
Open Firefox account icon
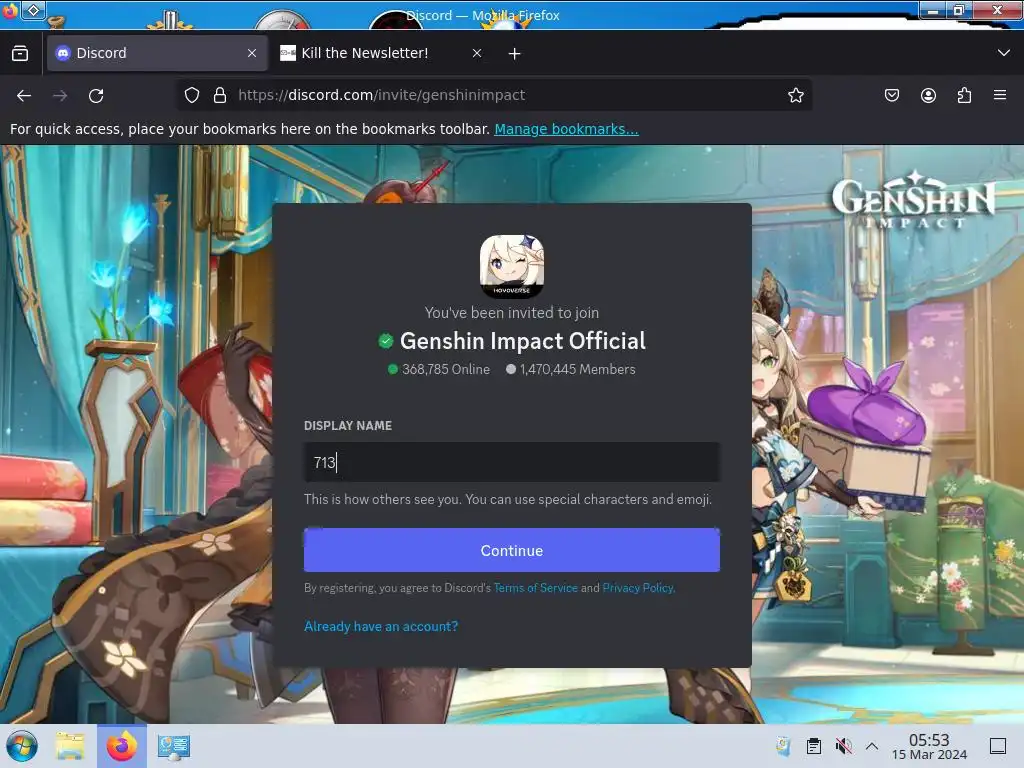(928, 95)
